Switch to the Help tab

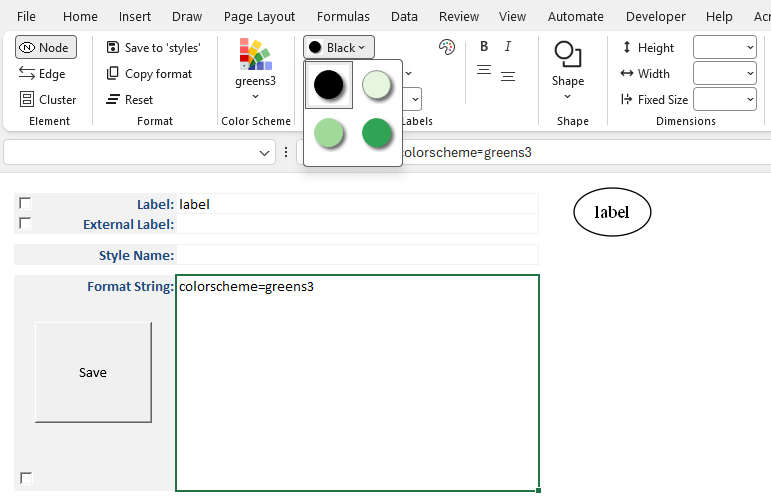point(719,17)
